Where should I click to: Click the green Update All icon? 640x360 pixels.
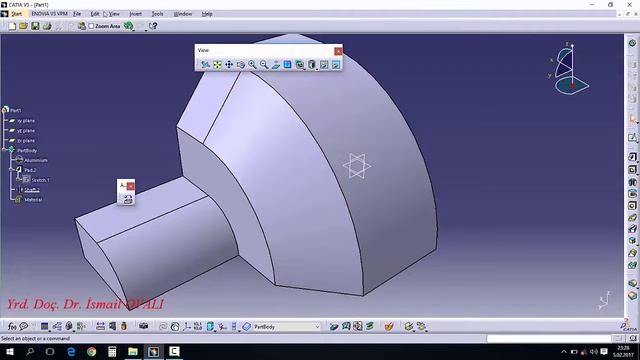(129, 26)
